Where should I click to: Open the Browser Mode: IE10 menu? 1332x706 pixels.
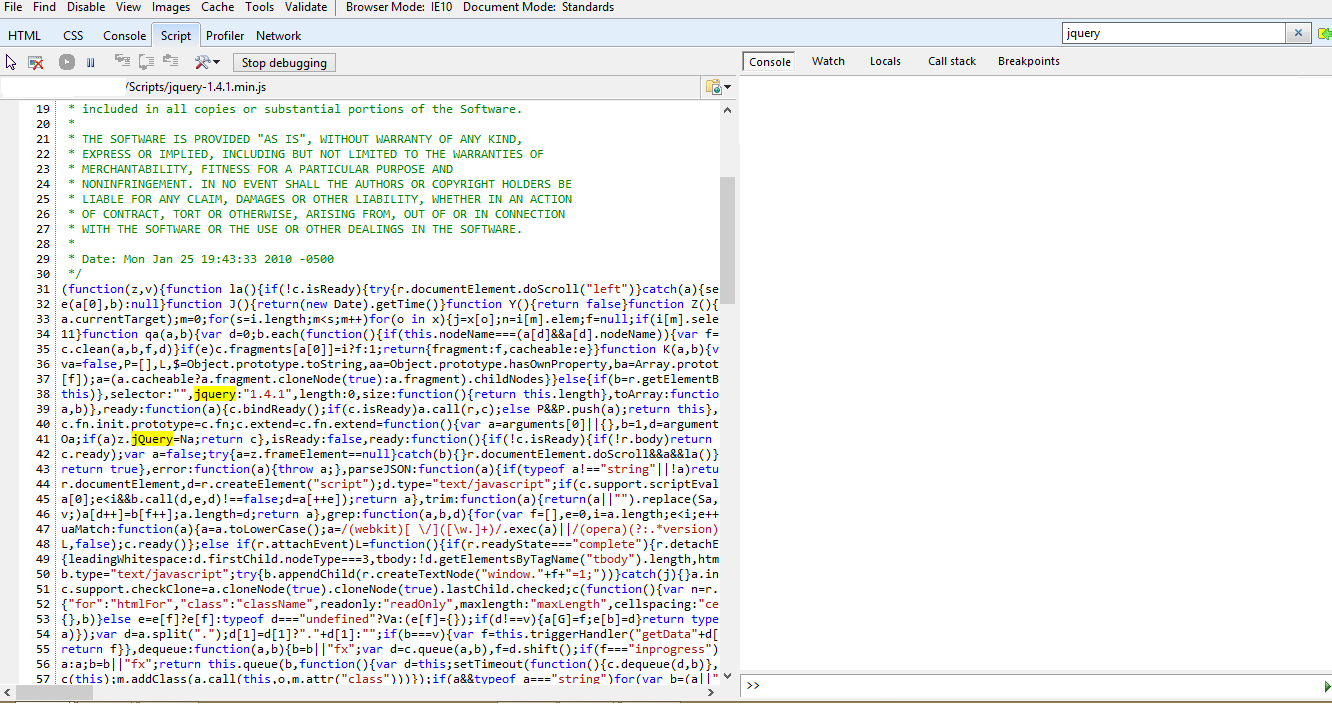398,7
